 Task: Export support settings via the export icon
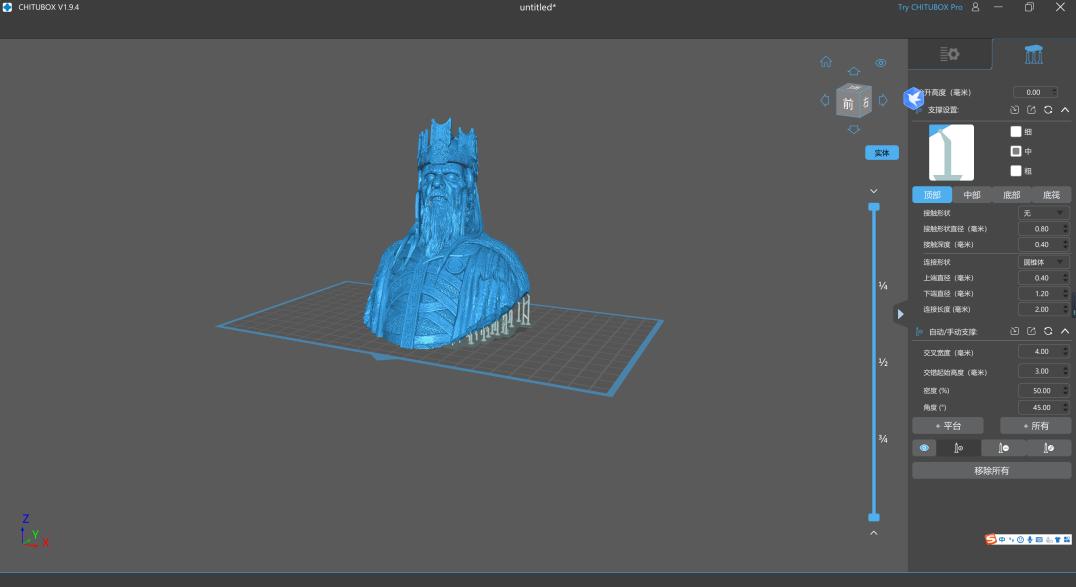tap(1031, 110)
